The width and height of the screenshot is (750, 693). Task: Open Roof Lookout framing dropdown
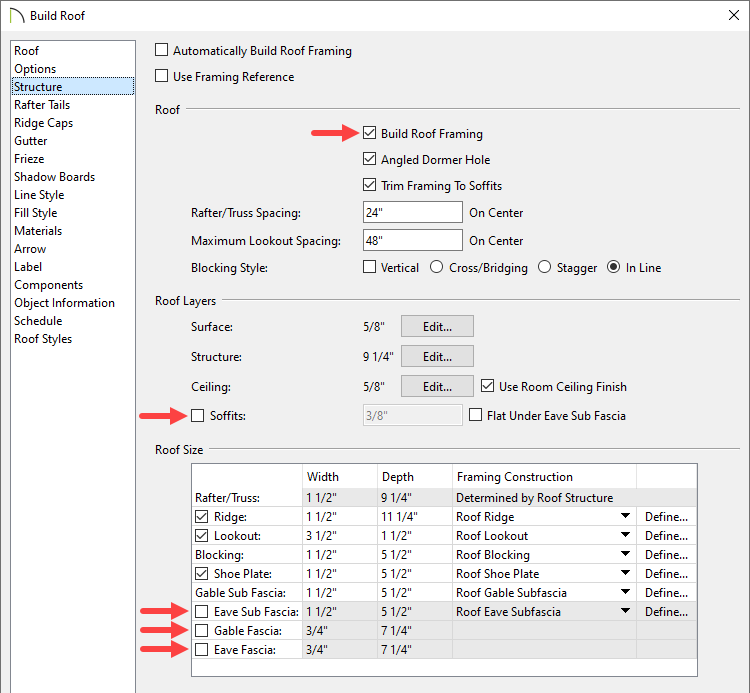click(625, 535)
